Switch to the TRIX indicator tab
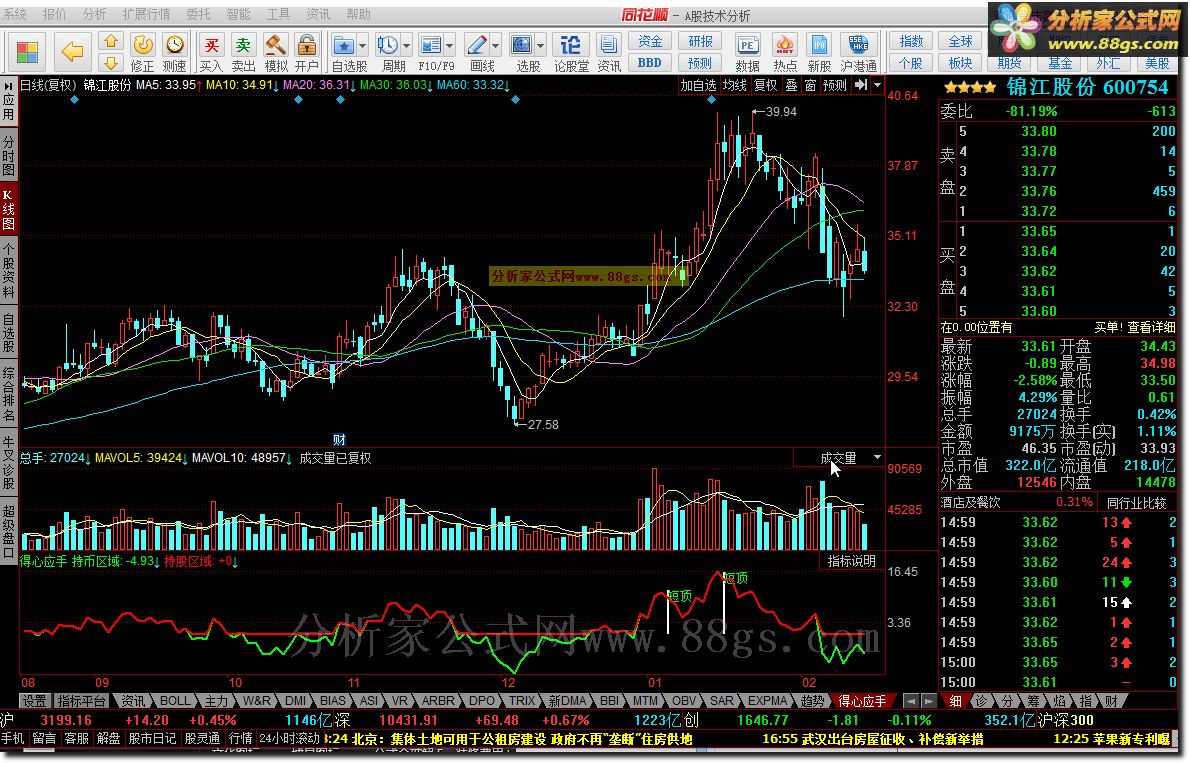Image resolution: width=1190 pixels, height=763 pixels. 522,701
